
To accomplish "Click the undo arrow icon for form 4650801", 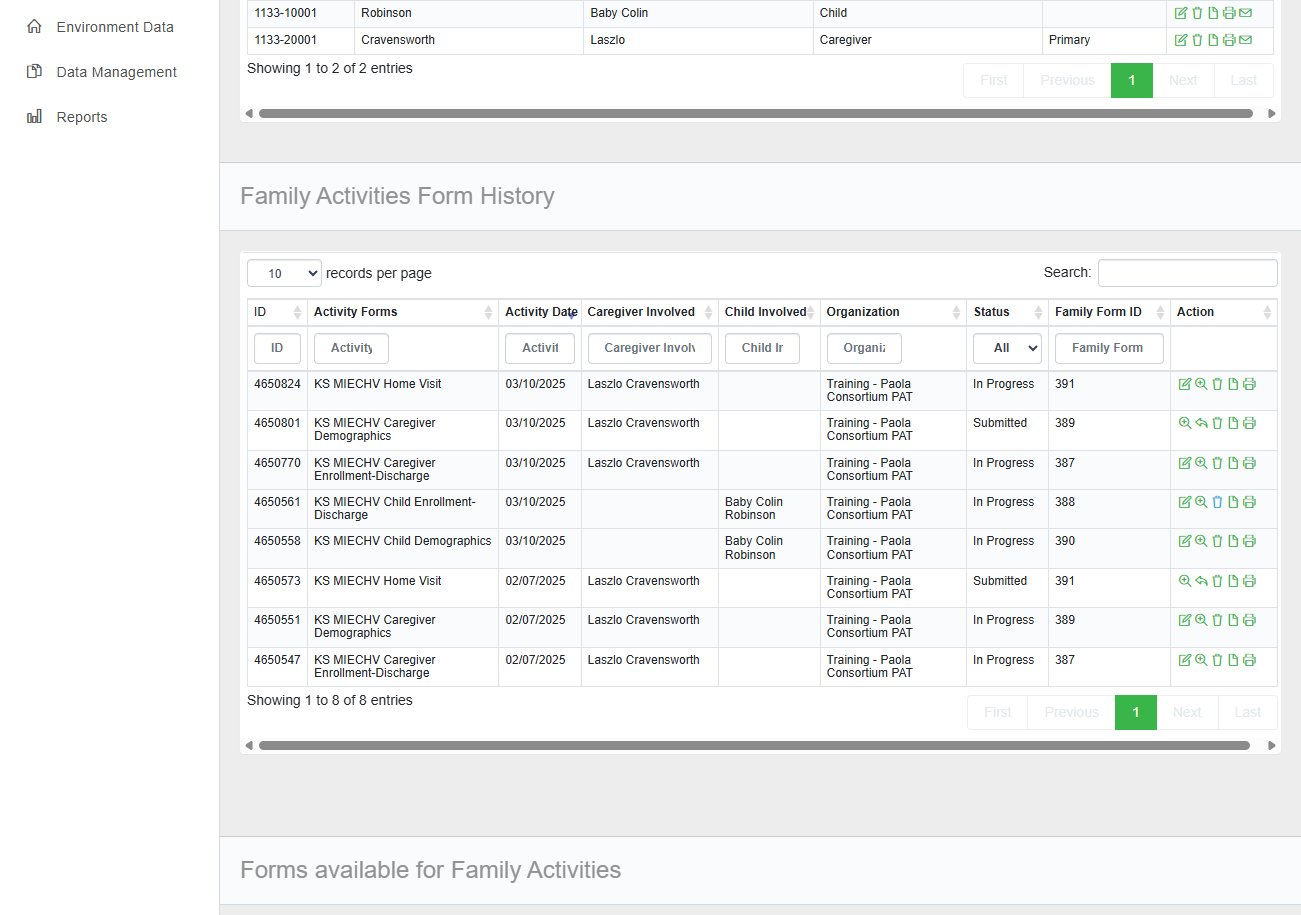I will pos(1201,423).
